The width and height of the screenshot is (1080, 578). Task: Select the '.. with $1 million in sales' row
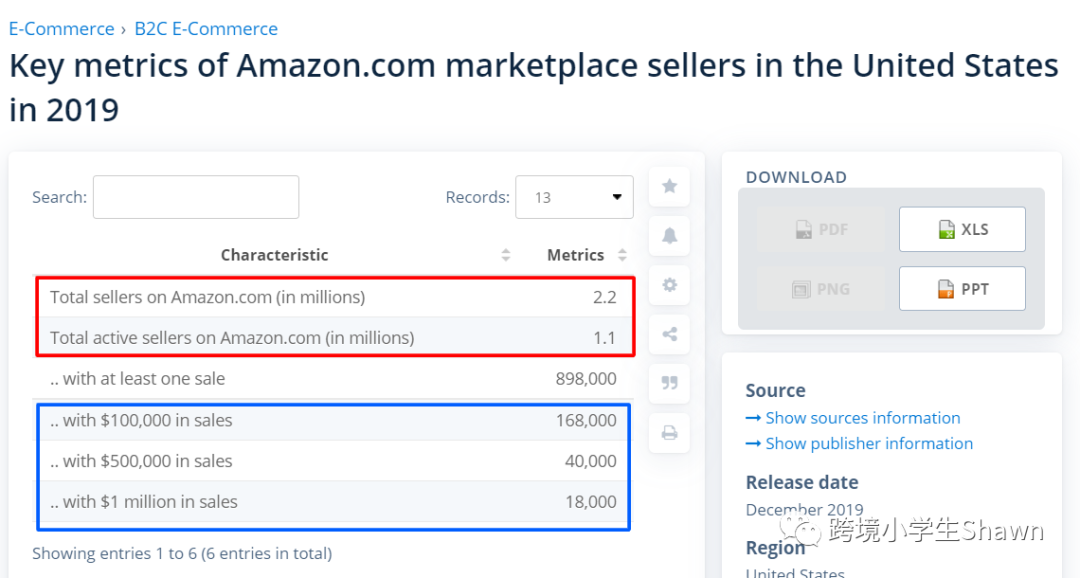tap(333, 502)
